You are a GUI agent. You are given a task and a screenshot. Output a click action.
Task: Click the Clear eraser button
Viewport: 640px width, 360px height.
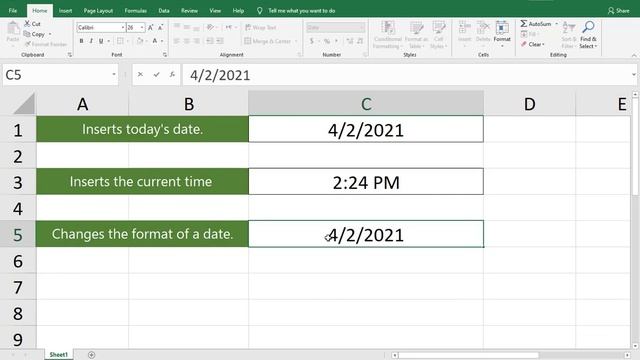(533, 44)
